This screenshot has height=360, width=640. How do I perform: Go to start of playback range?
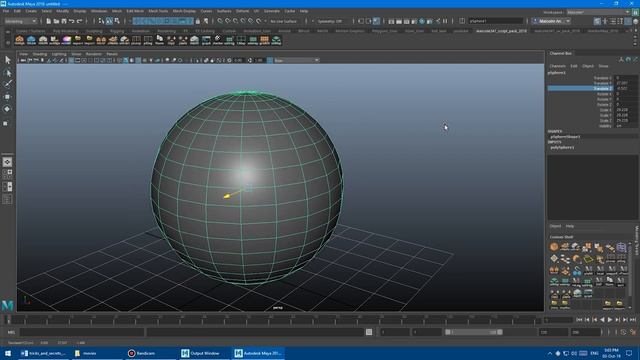tap(579, 320)
